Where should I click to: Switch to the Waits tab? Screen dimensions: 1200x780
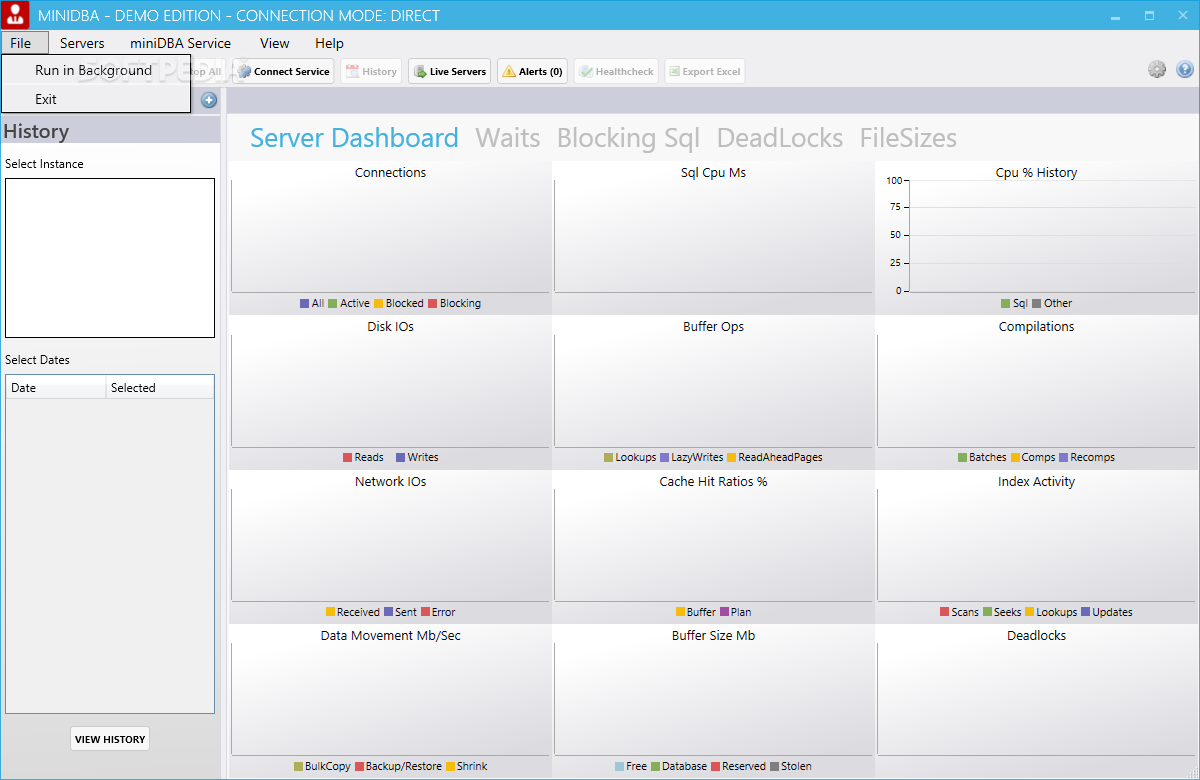click(x=508, y=138)
